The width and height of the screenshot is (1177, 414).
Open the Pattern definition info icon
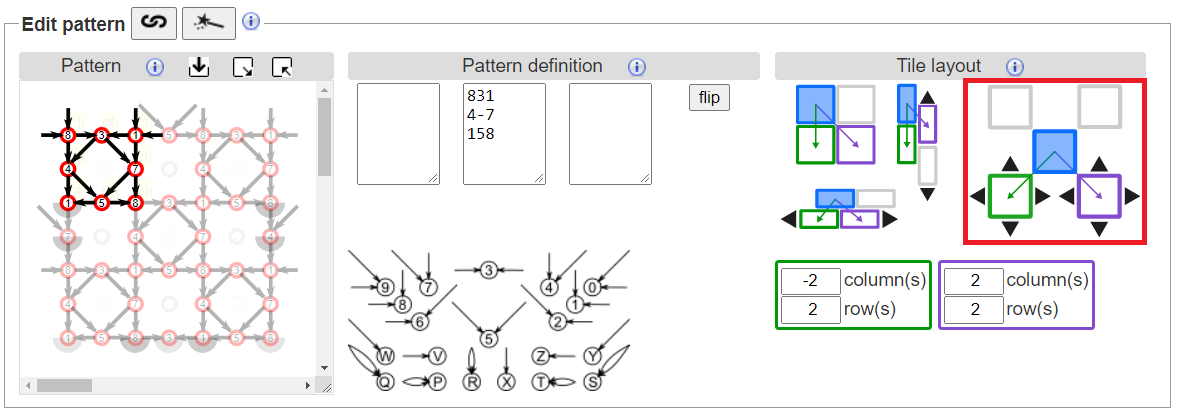tap(636, 67)
